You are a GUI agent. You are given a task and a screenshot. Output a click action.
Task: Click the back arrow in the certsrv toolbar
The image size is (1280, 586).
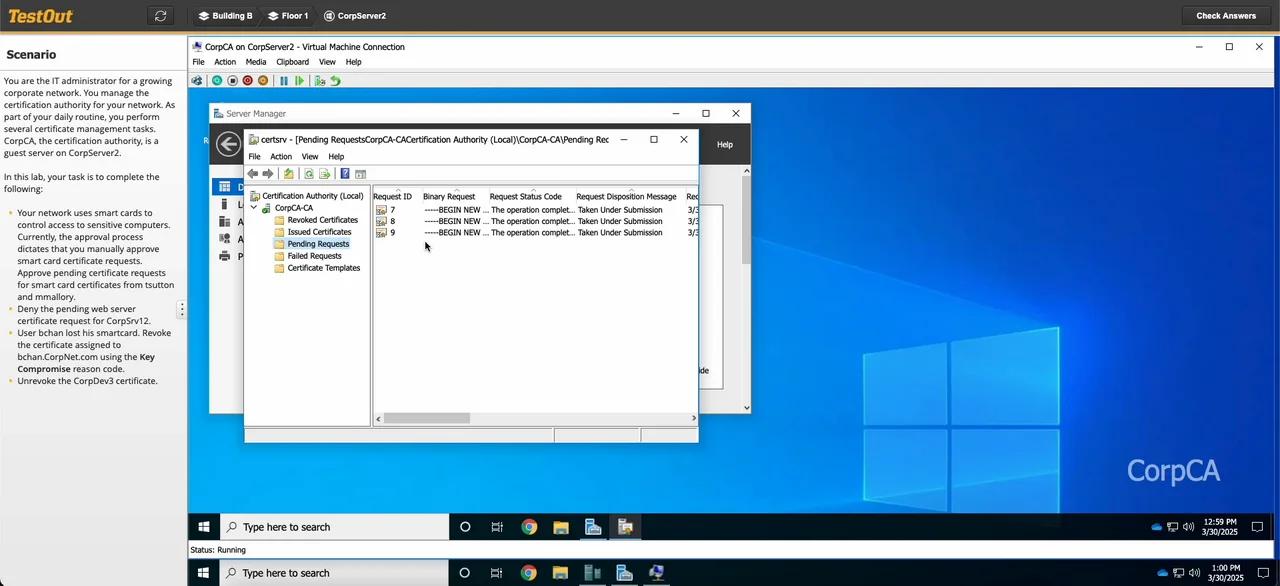point(252,173)
